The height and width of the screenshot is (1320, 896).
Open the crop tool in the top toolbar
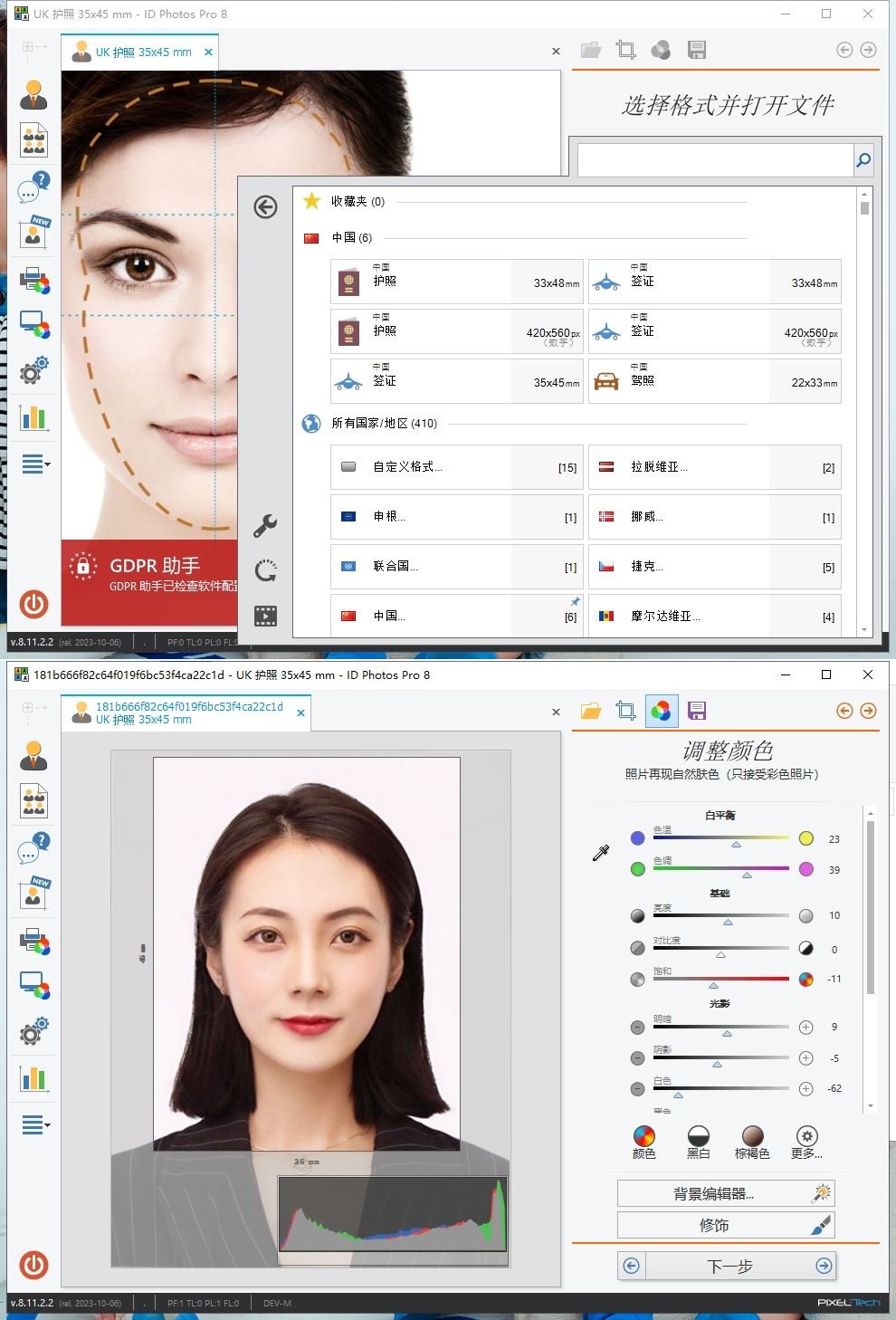[x=625, y=712]
